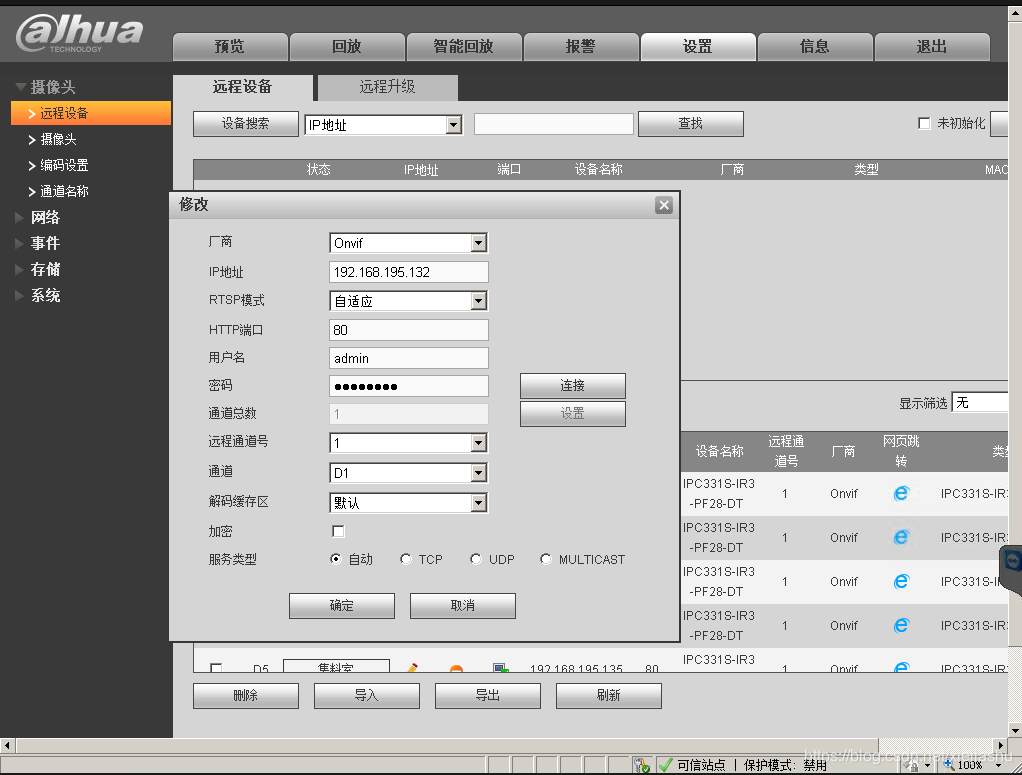Open the 报警 top tab

point(581,47)
